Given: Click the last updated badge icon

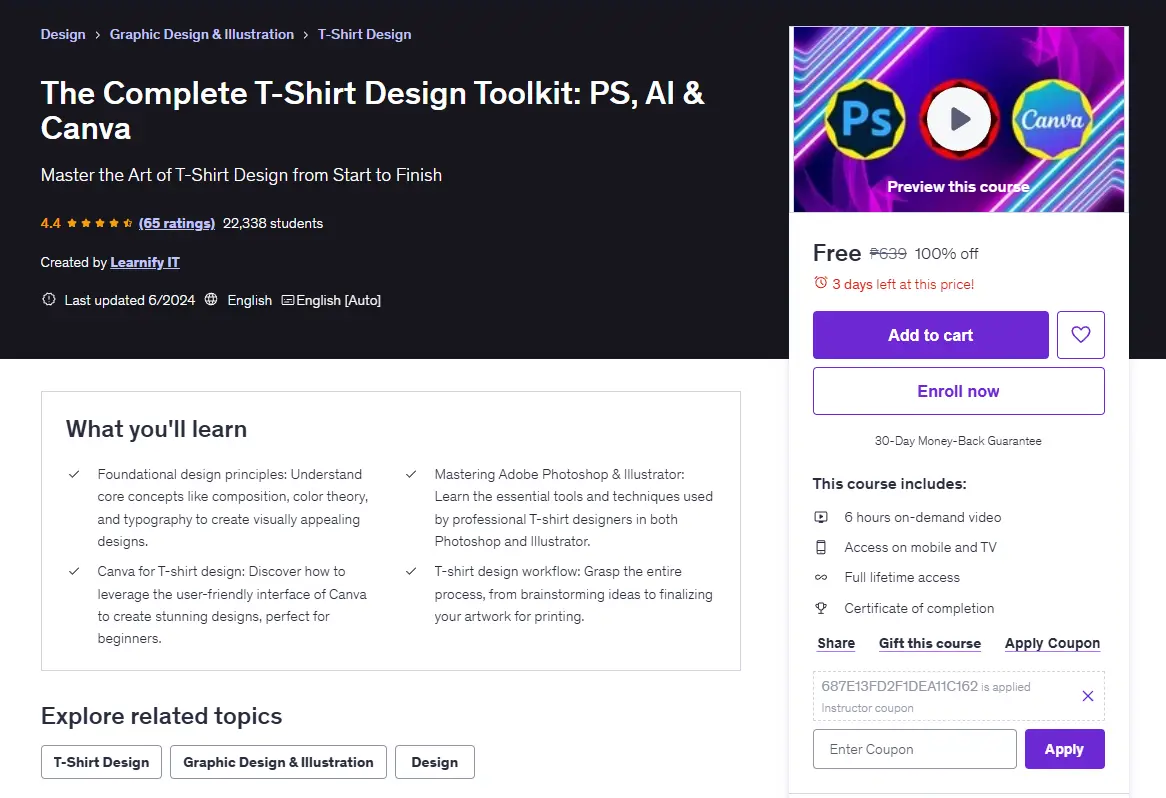Looking at the screenshot, I should point(48,299).
